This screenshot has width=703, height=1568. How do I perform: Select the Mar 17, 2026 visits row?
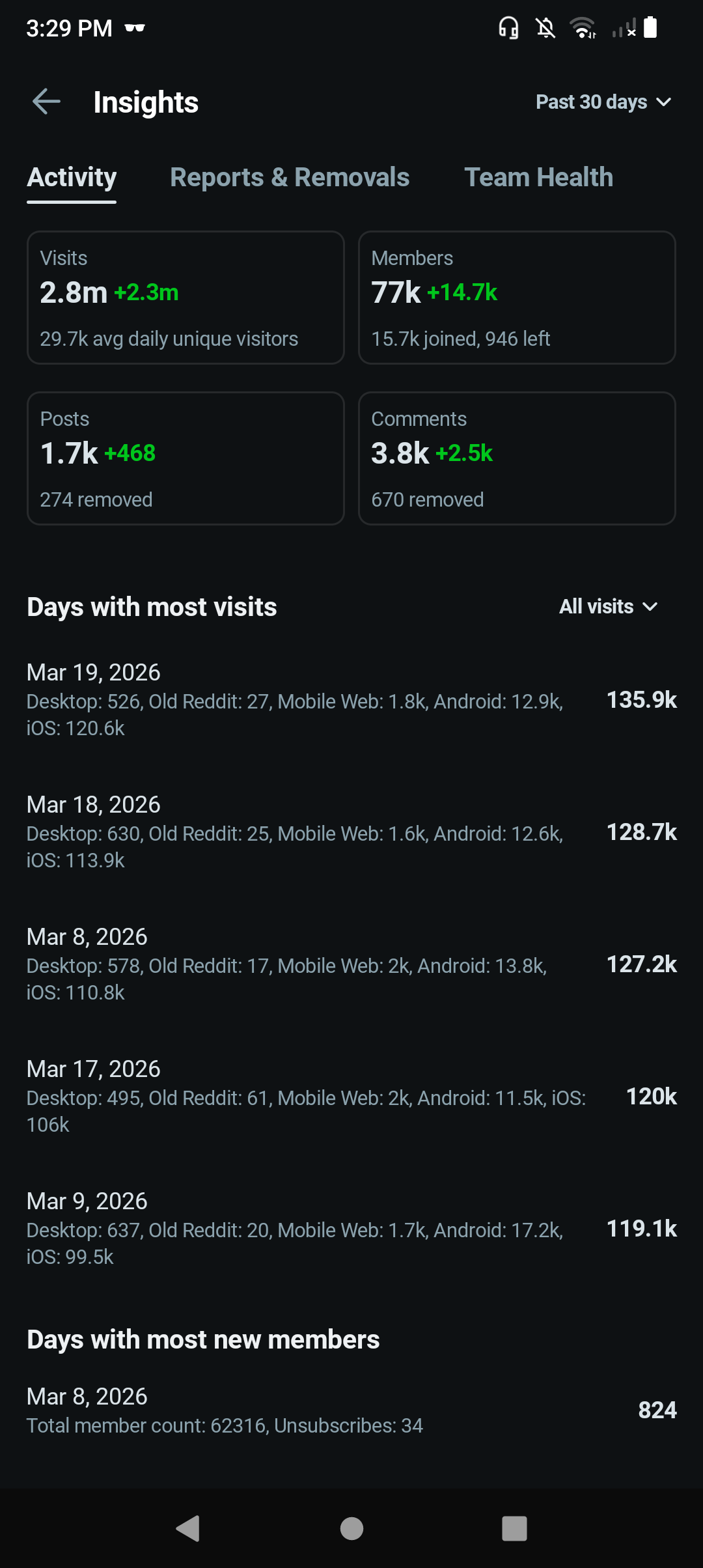(x=351, y=1097)
